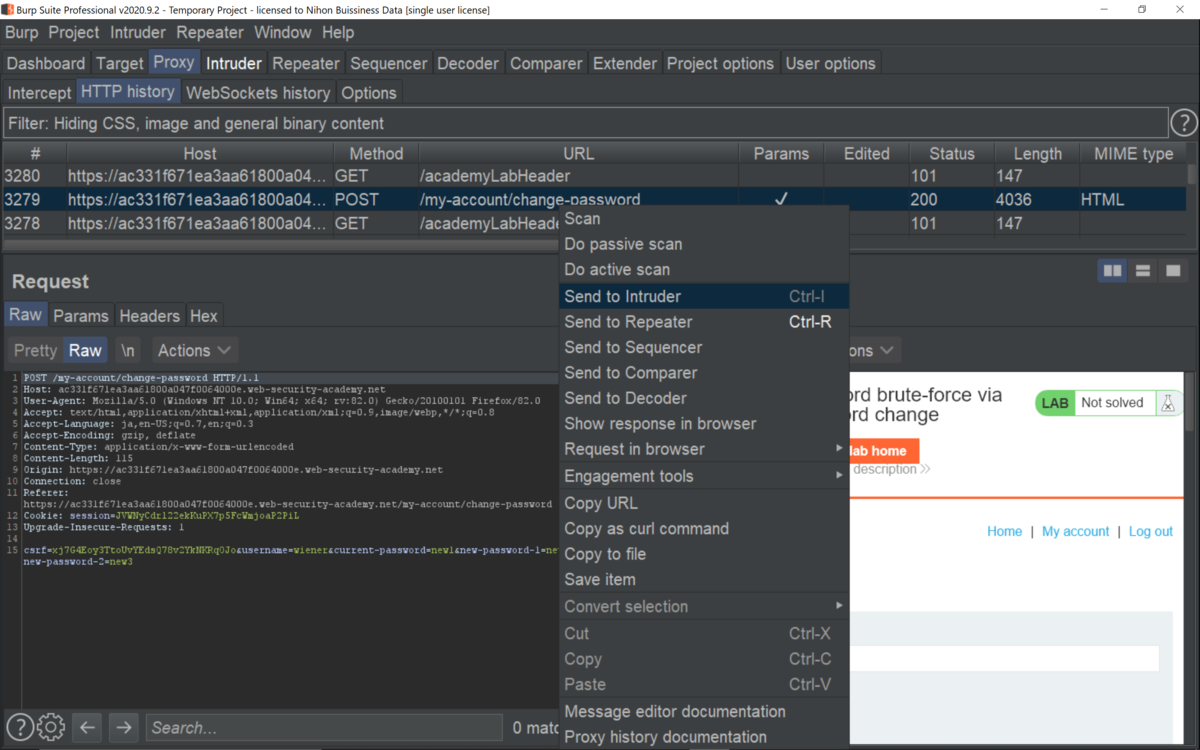Choose Save item in context menu
Viewport: 1200px width, 750px height.
point(704,580)
